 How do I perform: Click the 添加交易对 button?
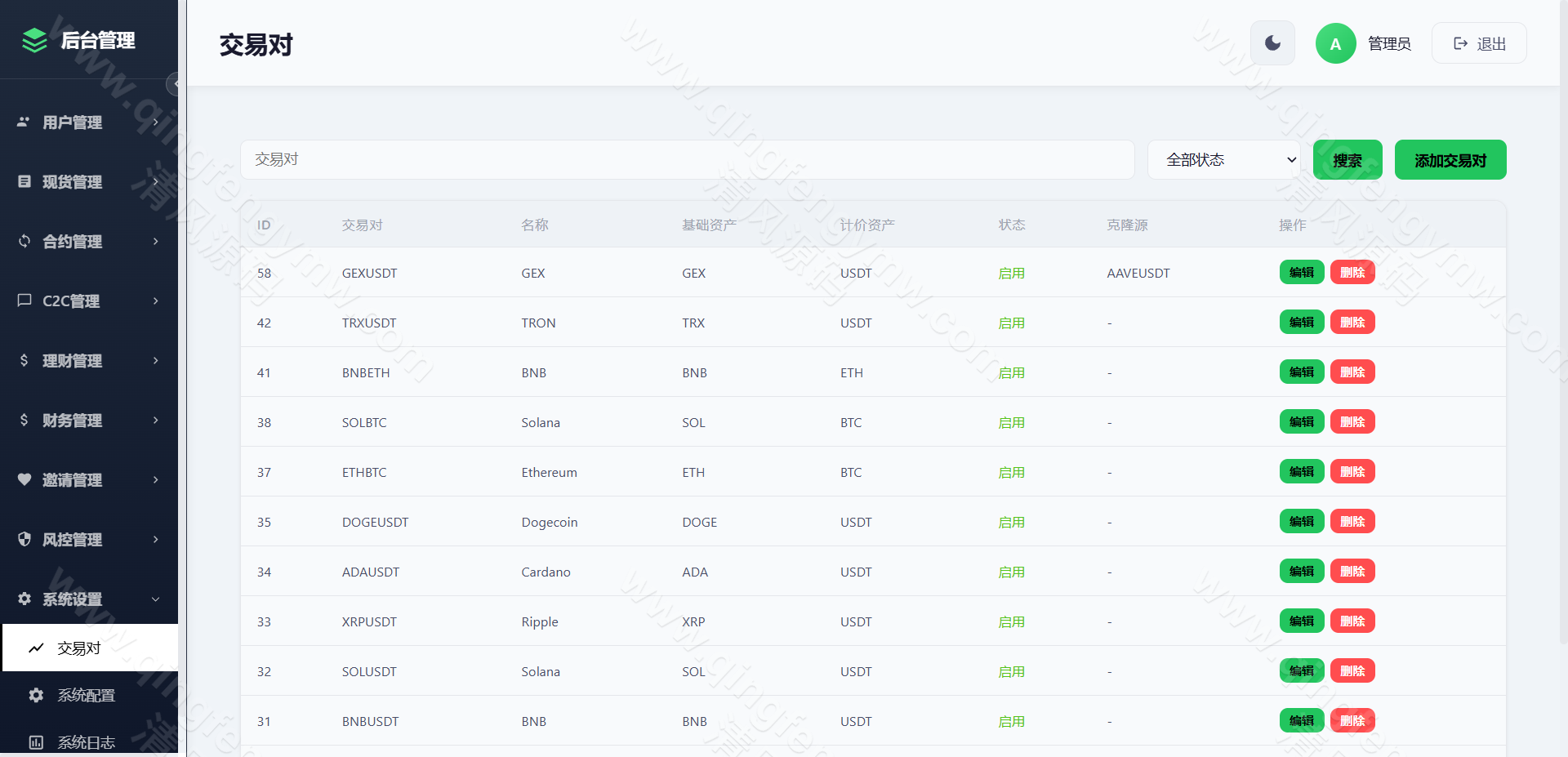pos(1450,160)
